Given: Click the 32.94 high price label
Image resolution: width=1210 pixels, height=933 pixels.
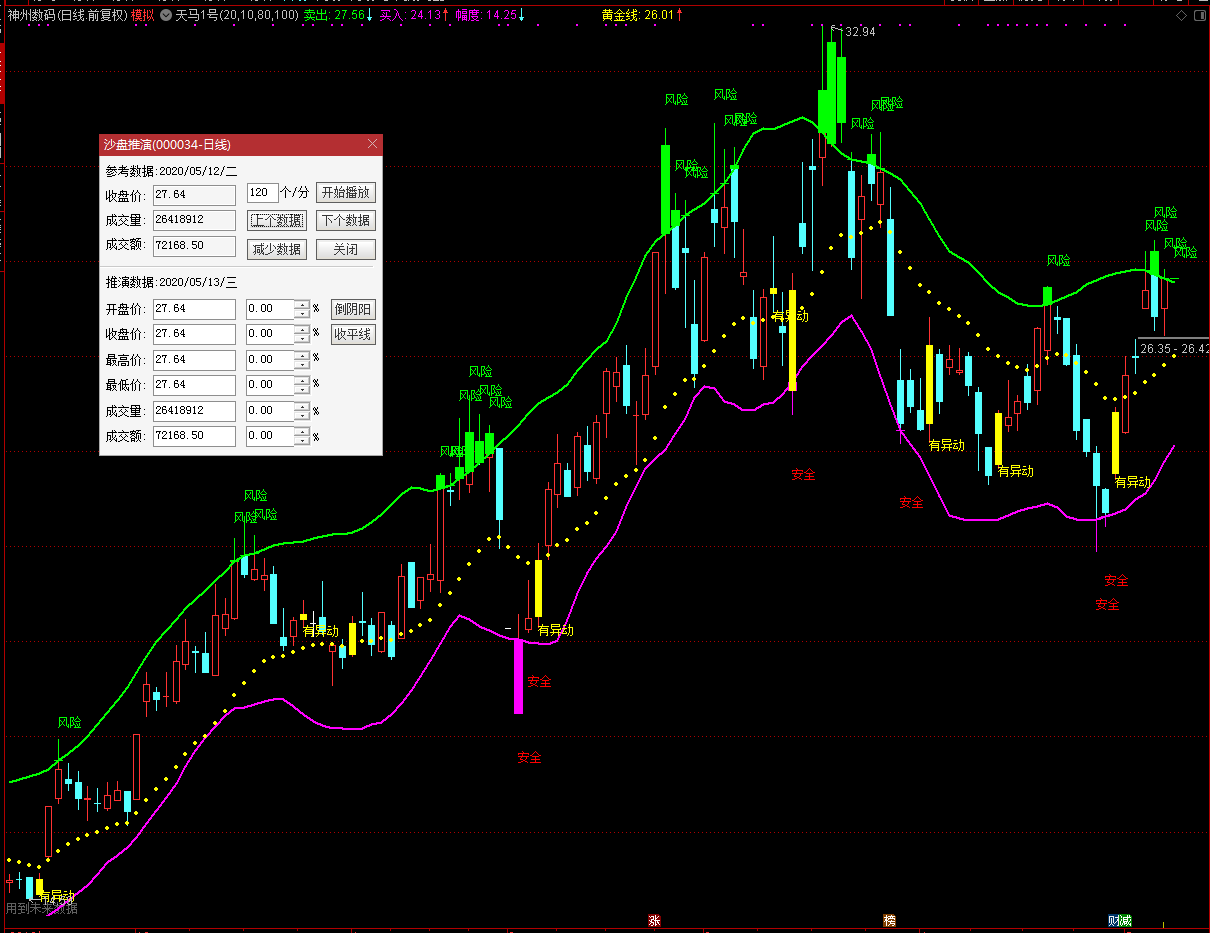Looking at the screenshot, I should pos(860,32).
